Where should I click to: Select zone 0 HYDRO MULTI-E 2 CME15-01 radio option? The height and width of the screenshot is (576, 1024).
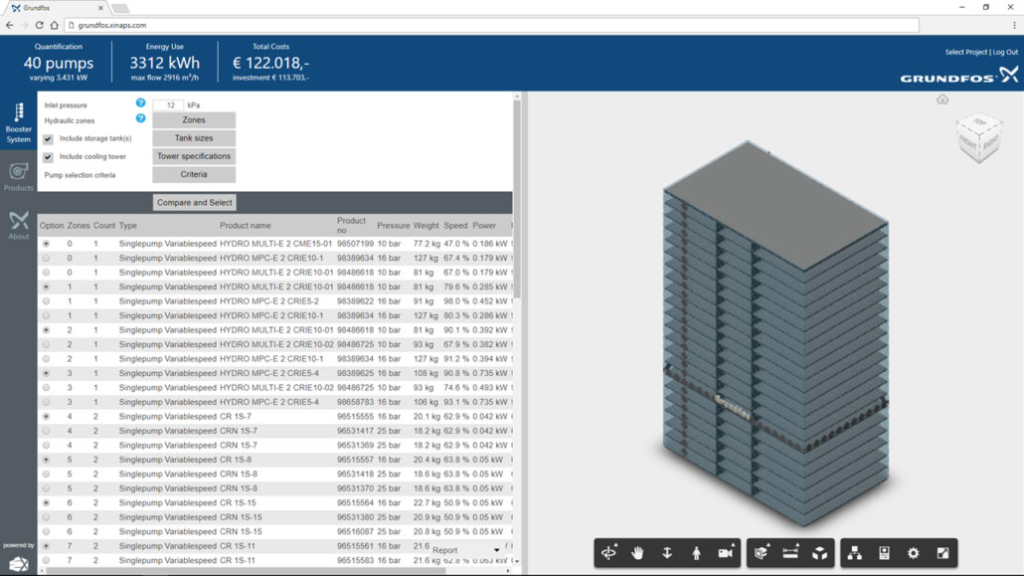coord(46,244)
